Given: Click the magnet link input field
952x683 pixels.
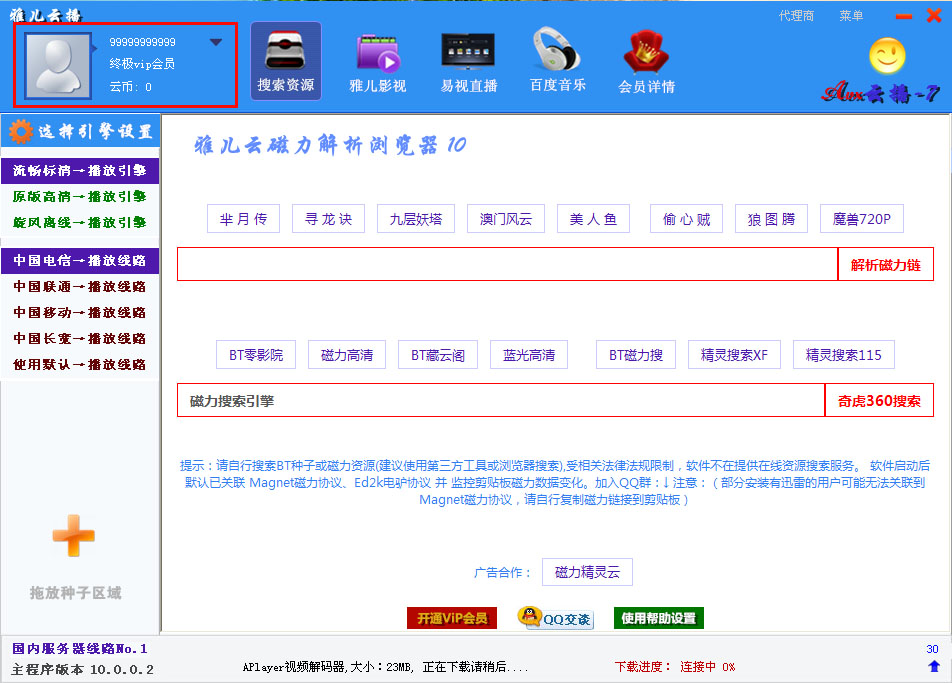Looking at the screenshot, I should [x=508, y=264].
